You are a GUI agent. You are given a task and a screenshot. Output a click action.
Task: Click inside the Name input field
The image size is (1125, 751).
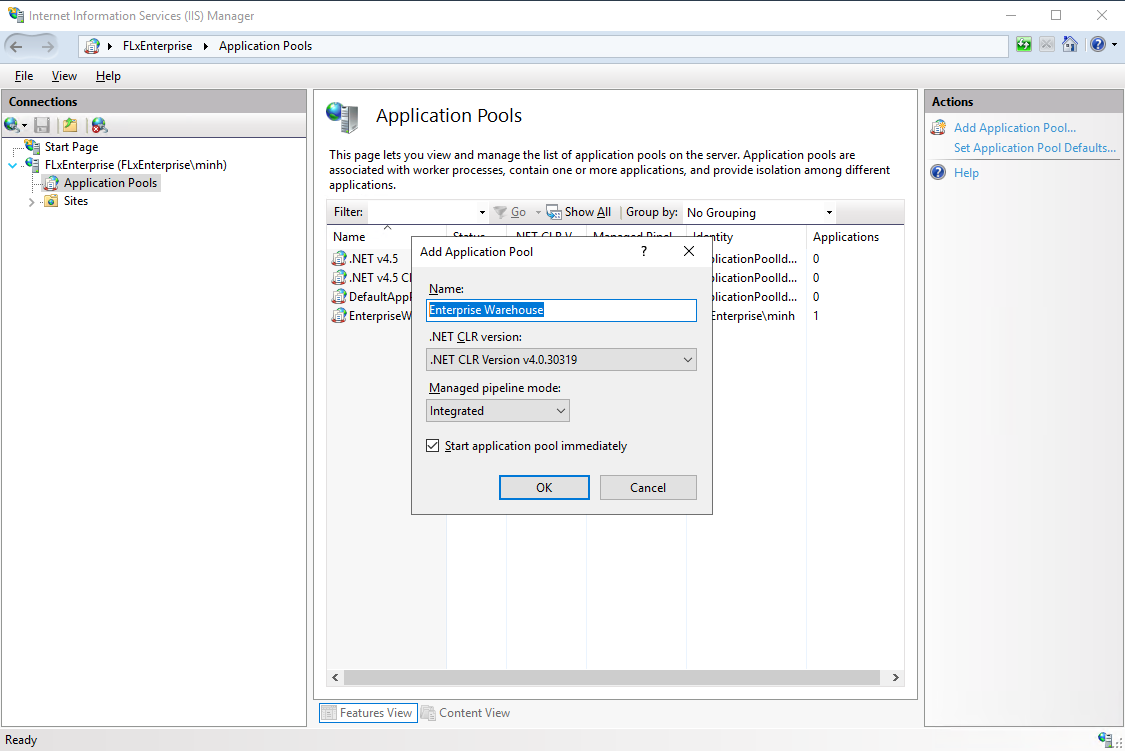[561, 310]
